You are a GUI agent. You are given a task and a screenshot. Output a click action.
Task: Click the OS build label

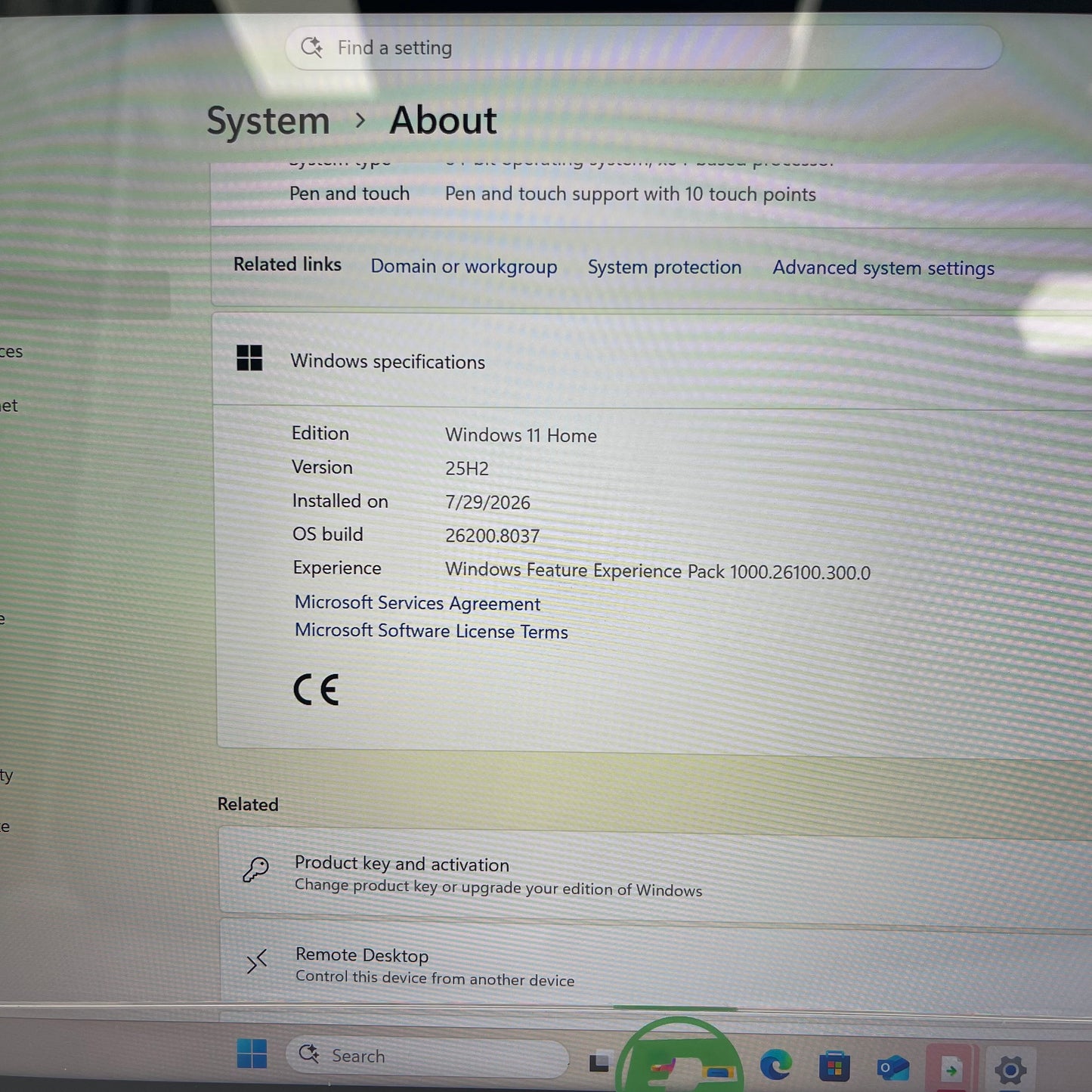pyautogui.click(x=328, y=534)
